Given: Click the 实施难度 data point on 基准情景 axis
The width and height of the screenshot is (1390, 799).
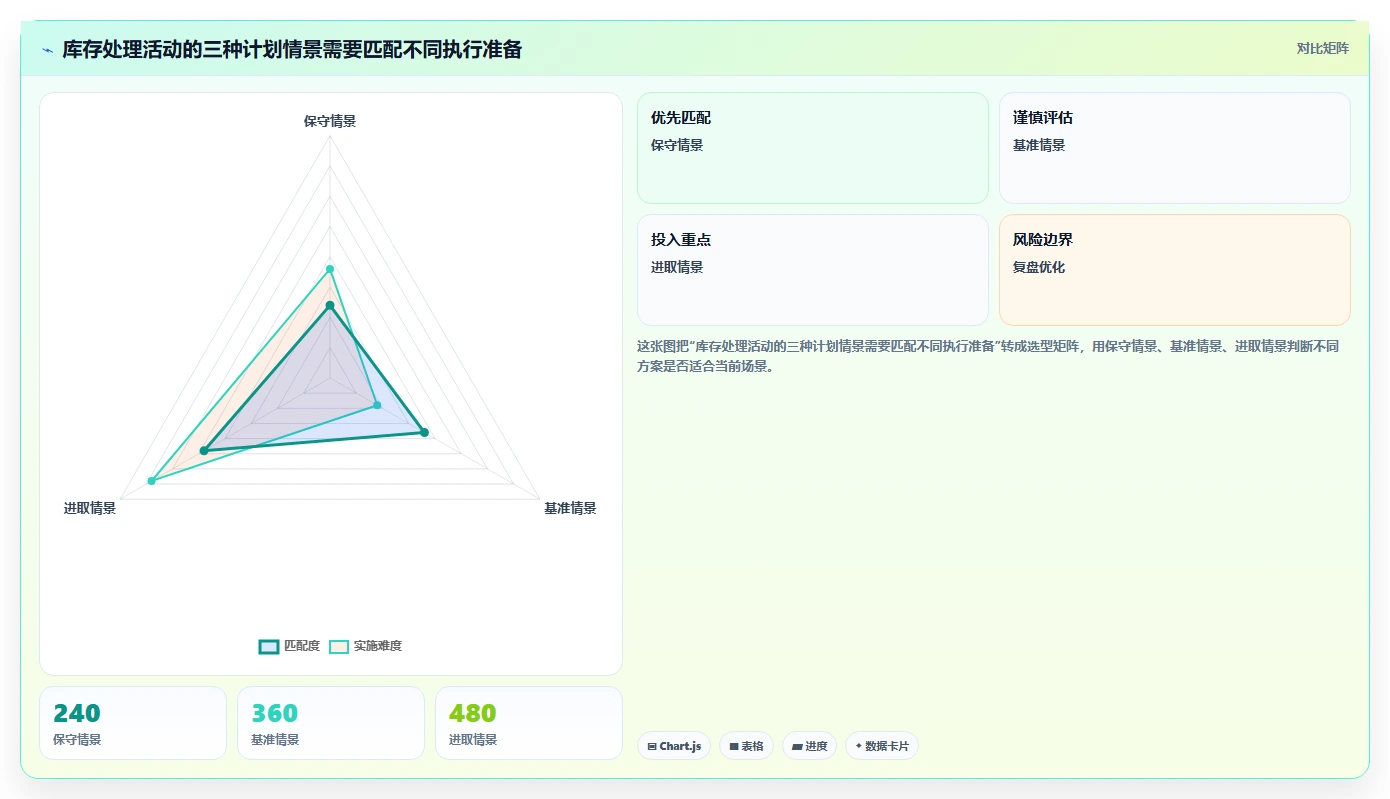Looking at the screenshot, I should [377, 405].
